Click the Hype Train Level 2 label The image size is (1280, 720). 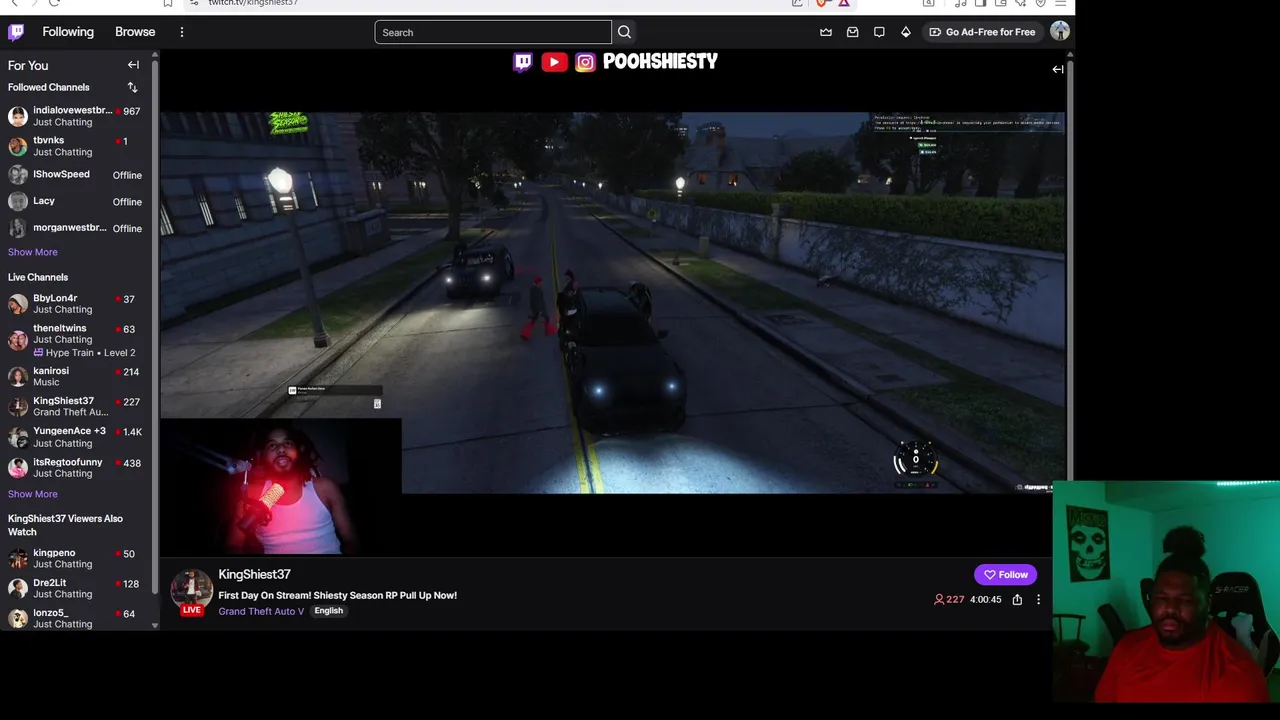(84, 353)
